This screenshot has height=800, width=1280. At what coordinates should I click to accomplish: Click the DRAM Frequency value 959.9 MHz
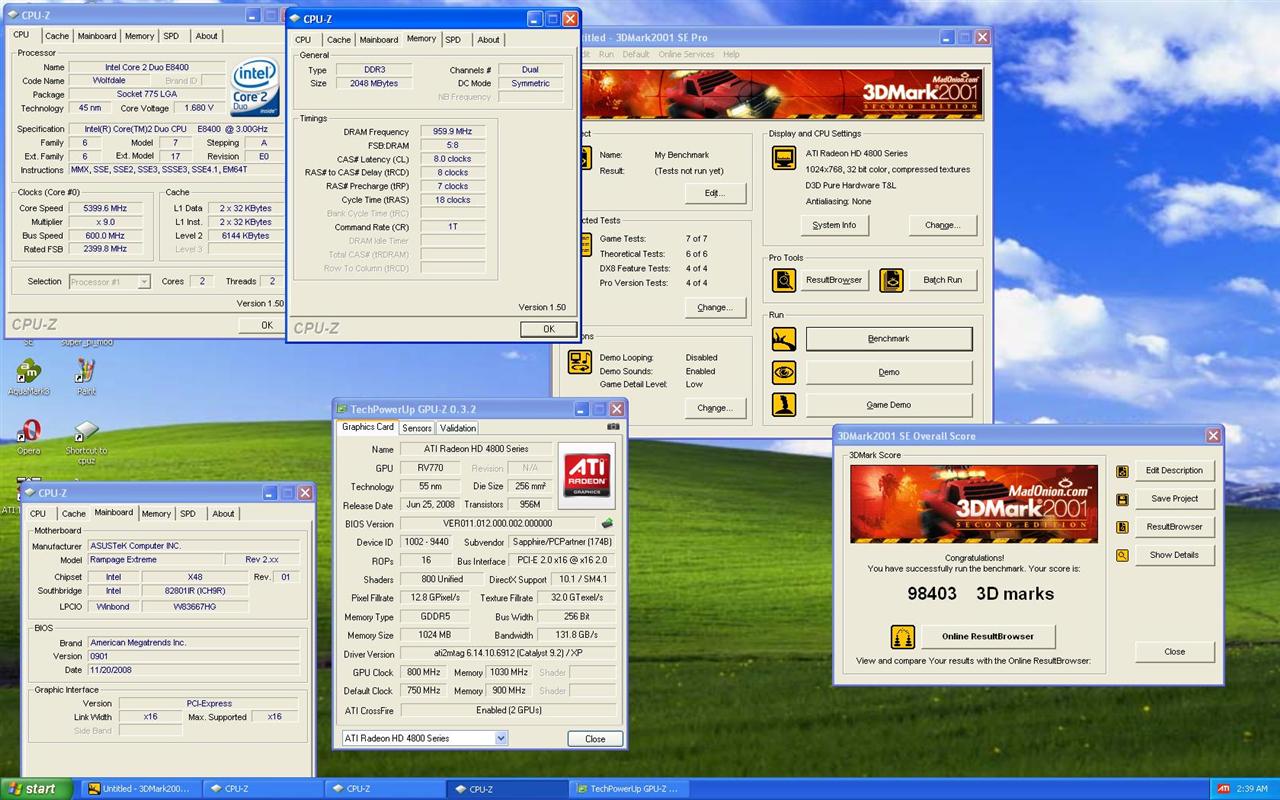tap(452, 131)
